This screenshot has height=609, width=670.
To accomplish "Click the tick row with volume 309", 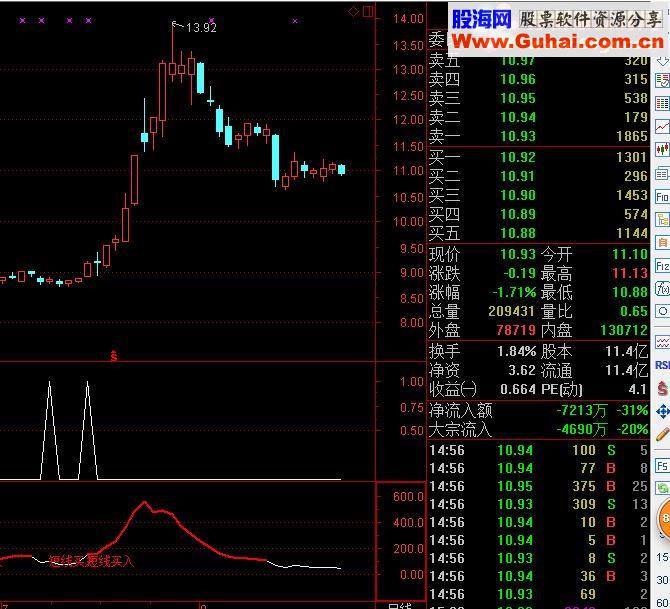I will (538, 504).
